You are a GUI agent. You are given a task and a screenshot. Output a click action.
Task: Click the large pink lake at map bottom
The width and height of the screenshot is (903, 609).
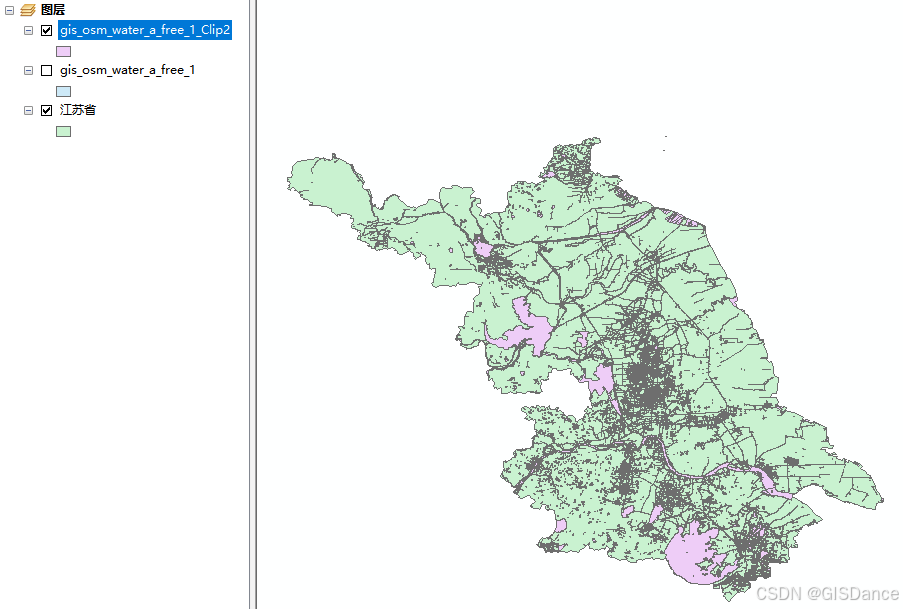694,556
